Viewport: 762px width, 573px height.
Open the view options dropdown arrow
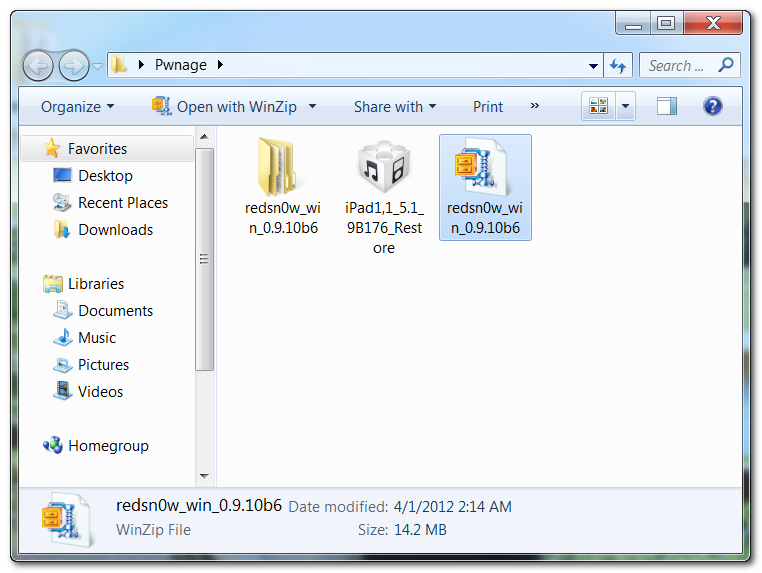[625, 106]
